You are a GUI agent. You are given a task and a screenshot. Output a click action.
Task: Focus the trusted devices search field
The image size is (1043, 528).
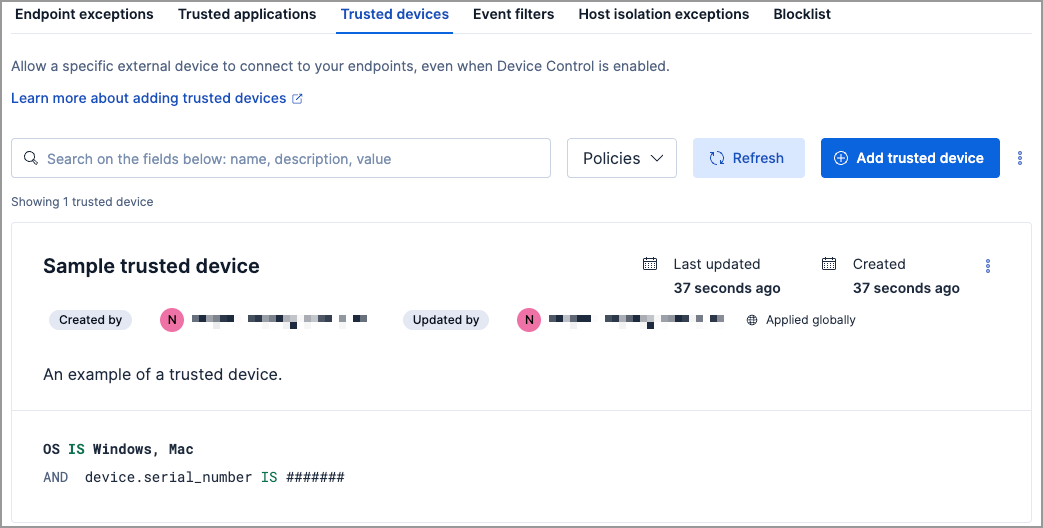[x=281, y=158]
